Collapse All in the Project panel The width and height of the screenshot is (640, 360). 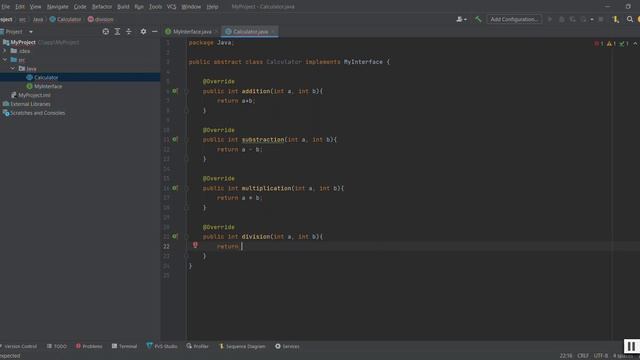point(129,31)
